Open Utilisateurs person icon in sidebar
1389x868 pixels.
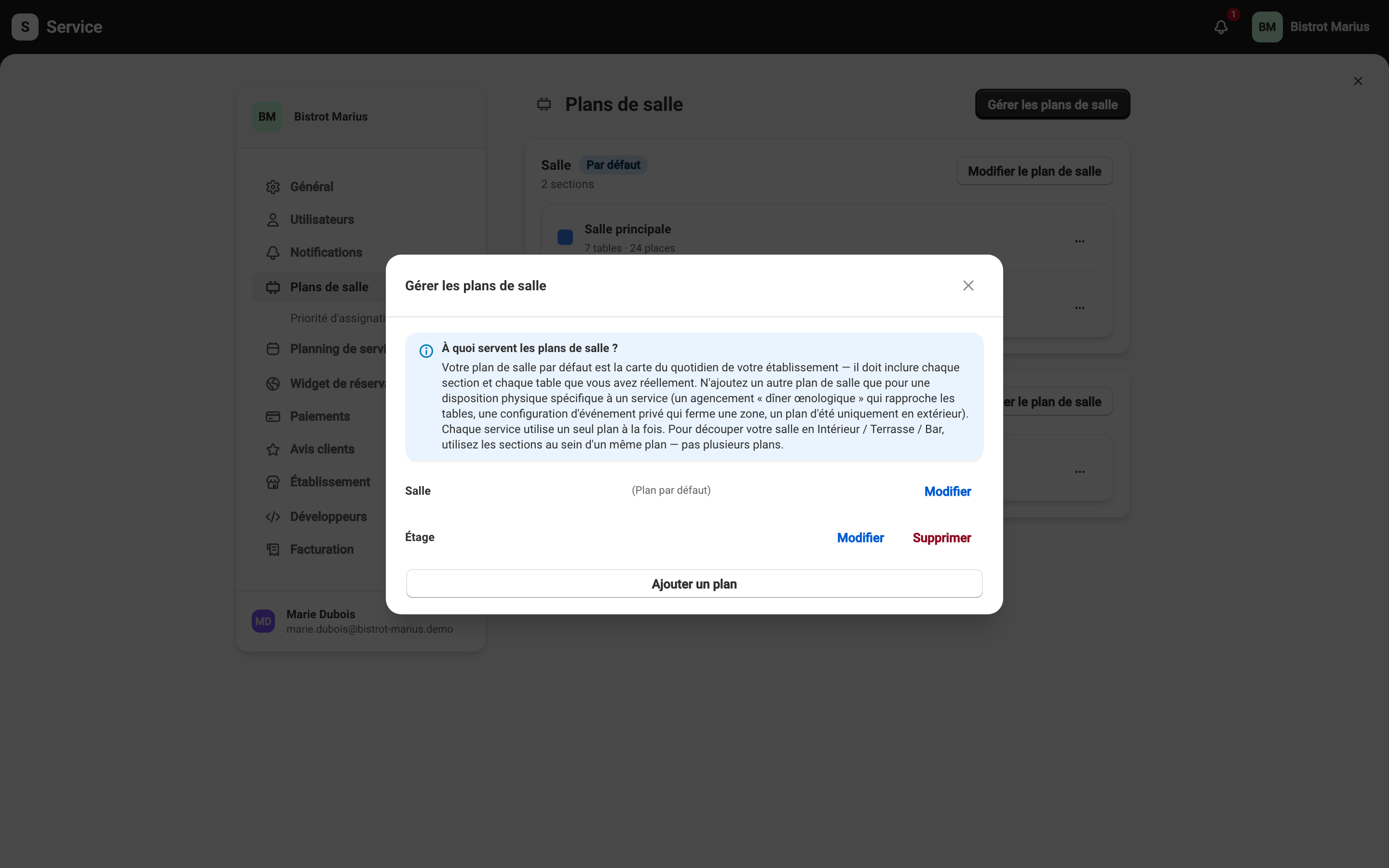pos(272,220)
